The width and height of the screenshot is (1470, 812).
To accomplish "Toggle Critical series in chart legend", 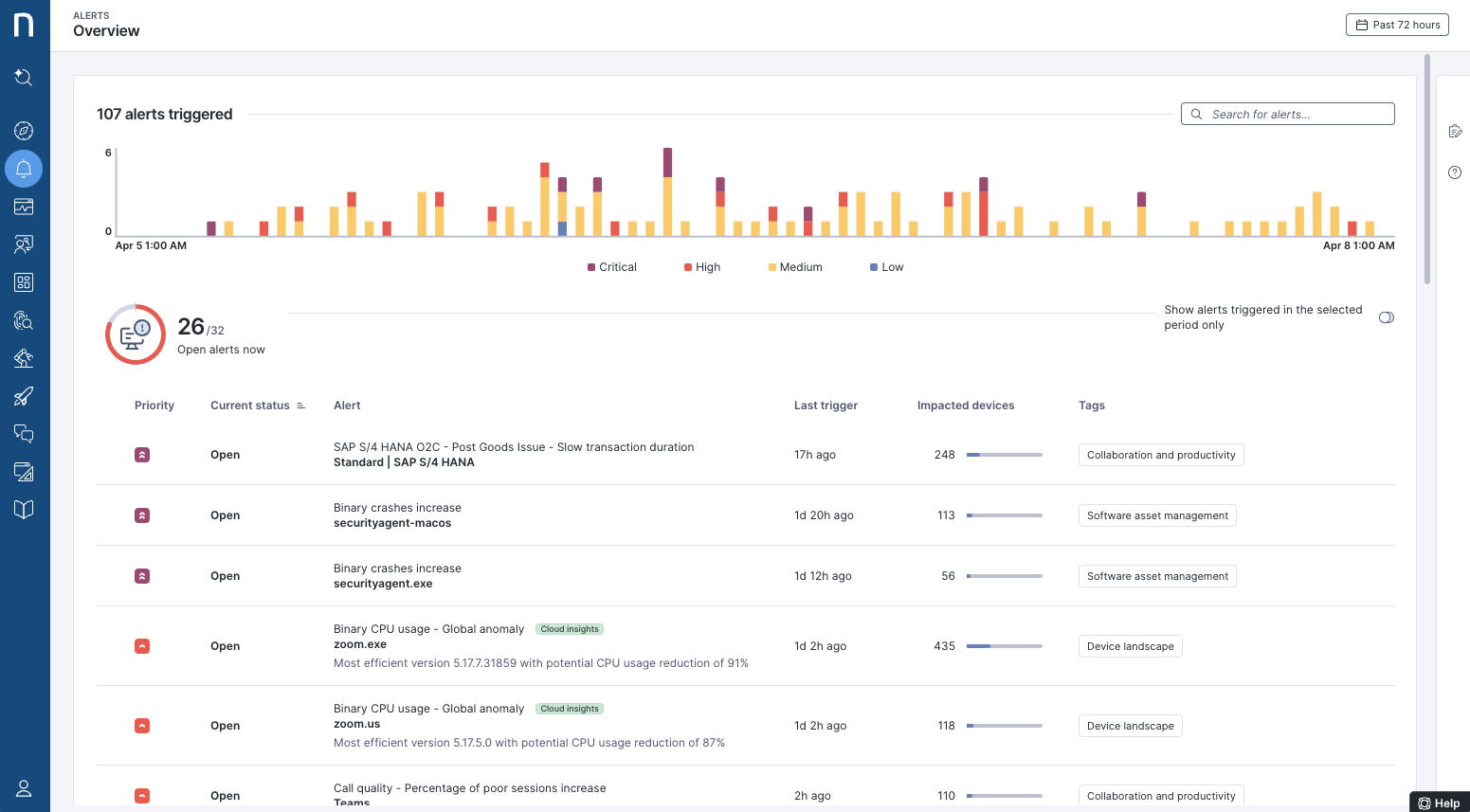I will (x=612, y=267).
